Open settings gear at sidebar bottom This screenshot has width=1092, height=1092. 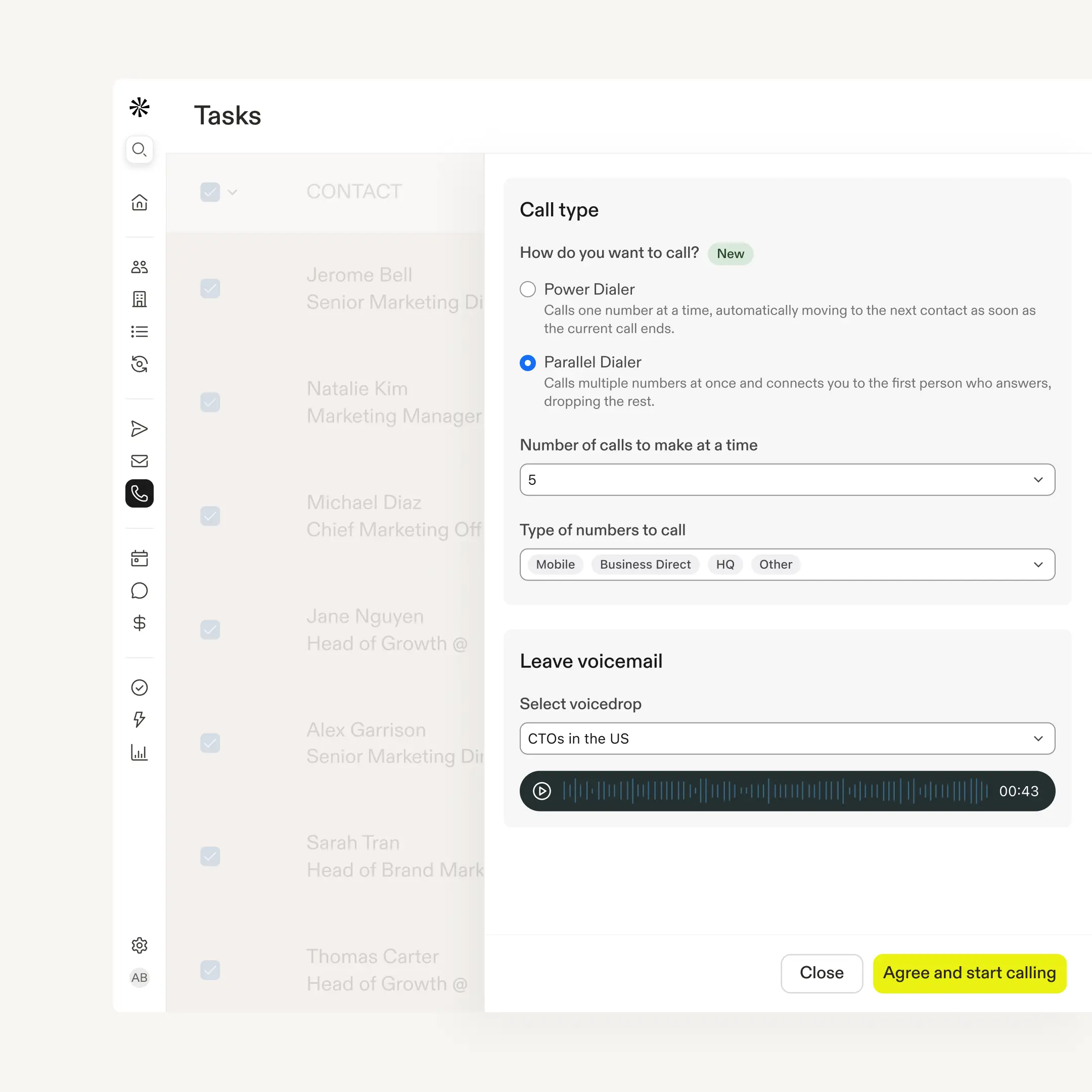(139, 945)
